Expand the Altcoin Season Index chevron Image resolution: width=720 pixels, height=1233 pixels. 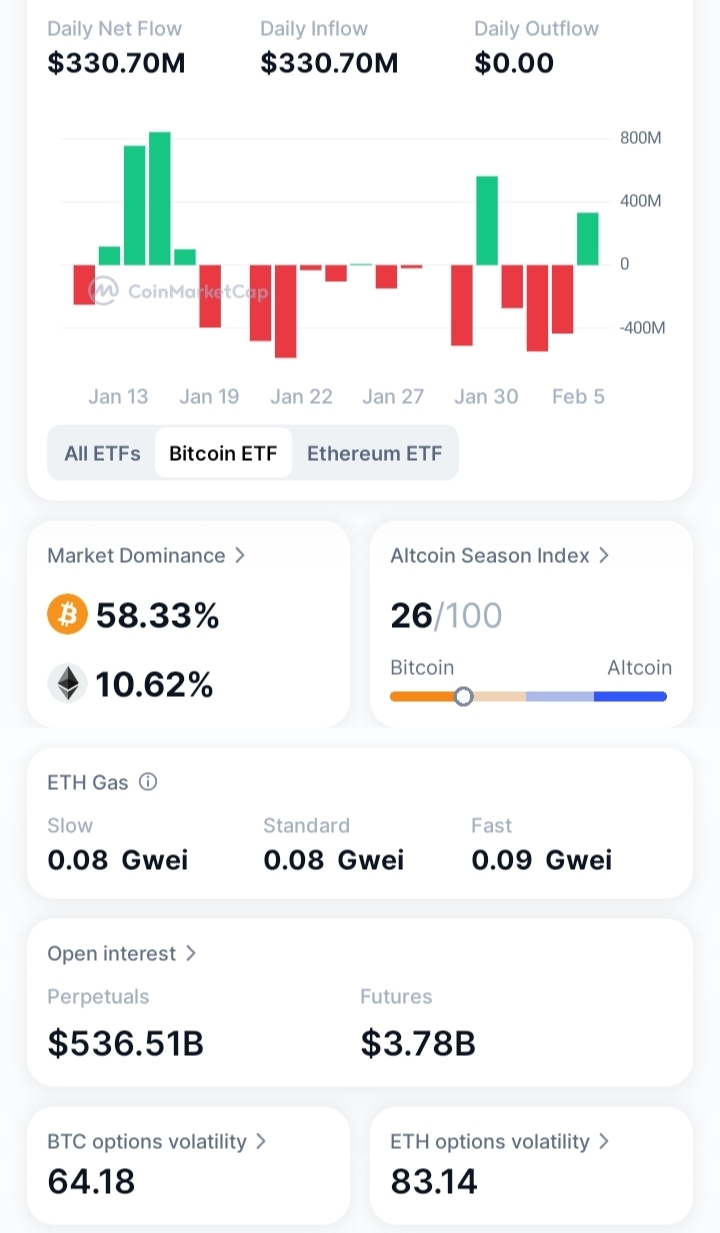click(x=604, y=555)
